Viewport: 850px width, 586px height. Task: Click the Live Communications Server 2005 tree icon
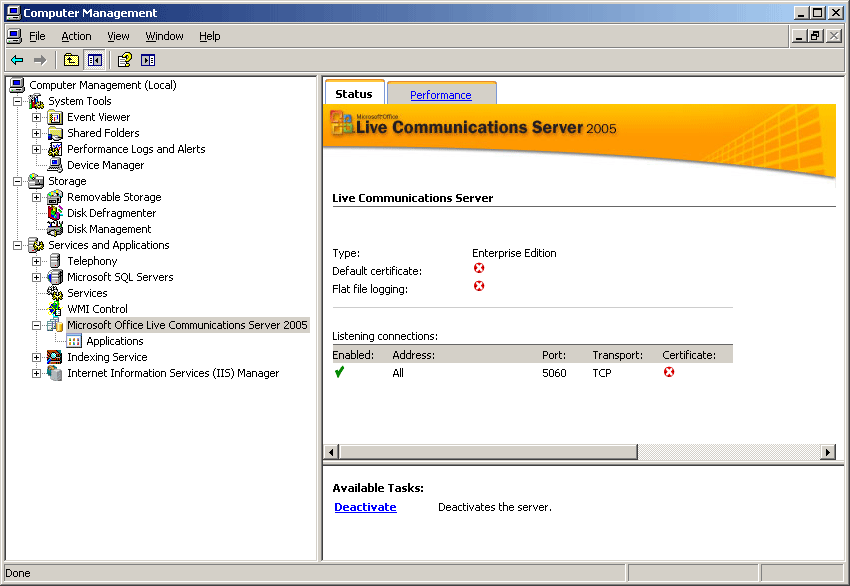tap(55, 325)
